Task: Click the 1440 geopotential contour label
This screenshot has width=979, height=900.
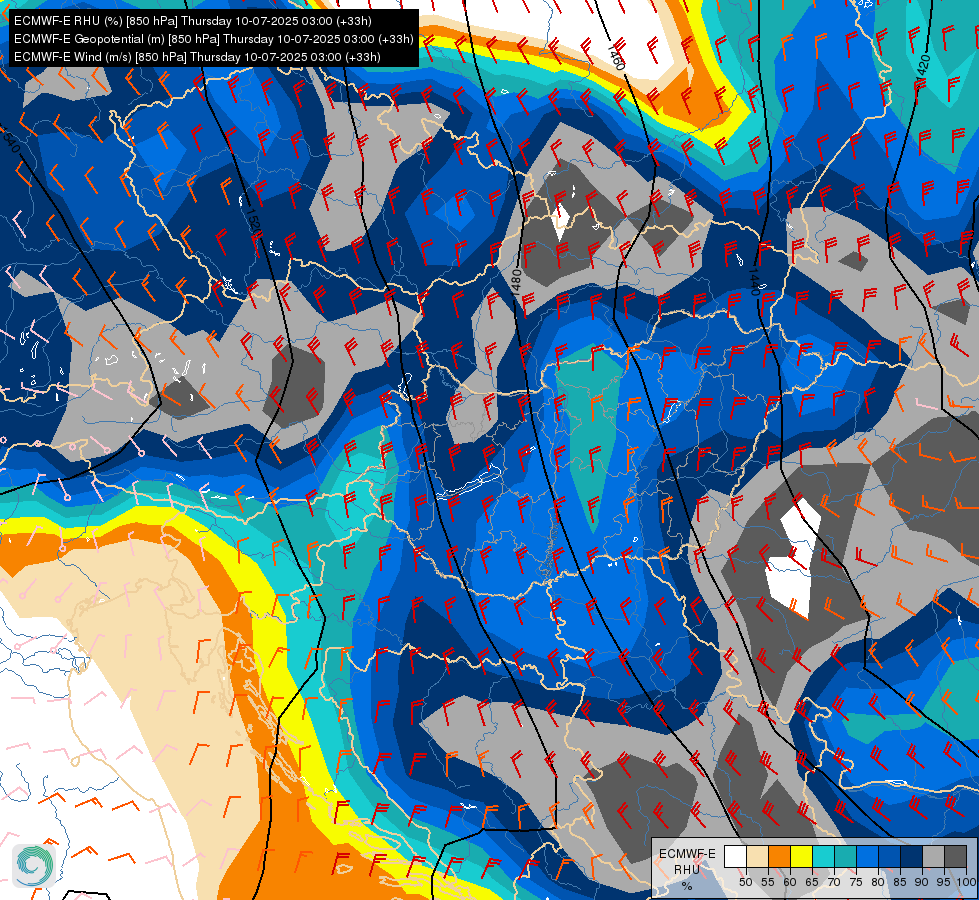Action: click(754, 281)
